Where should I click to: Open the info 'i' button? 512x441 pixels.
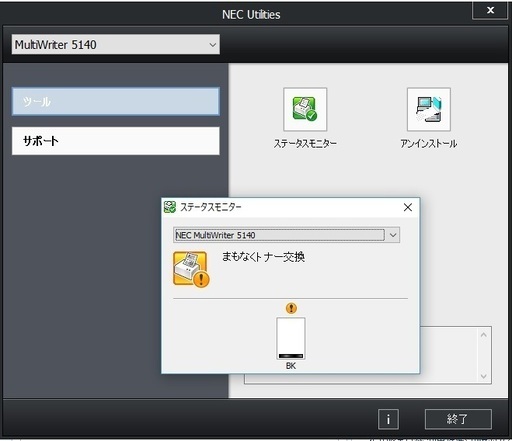point(388,419)
